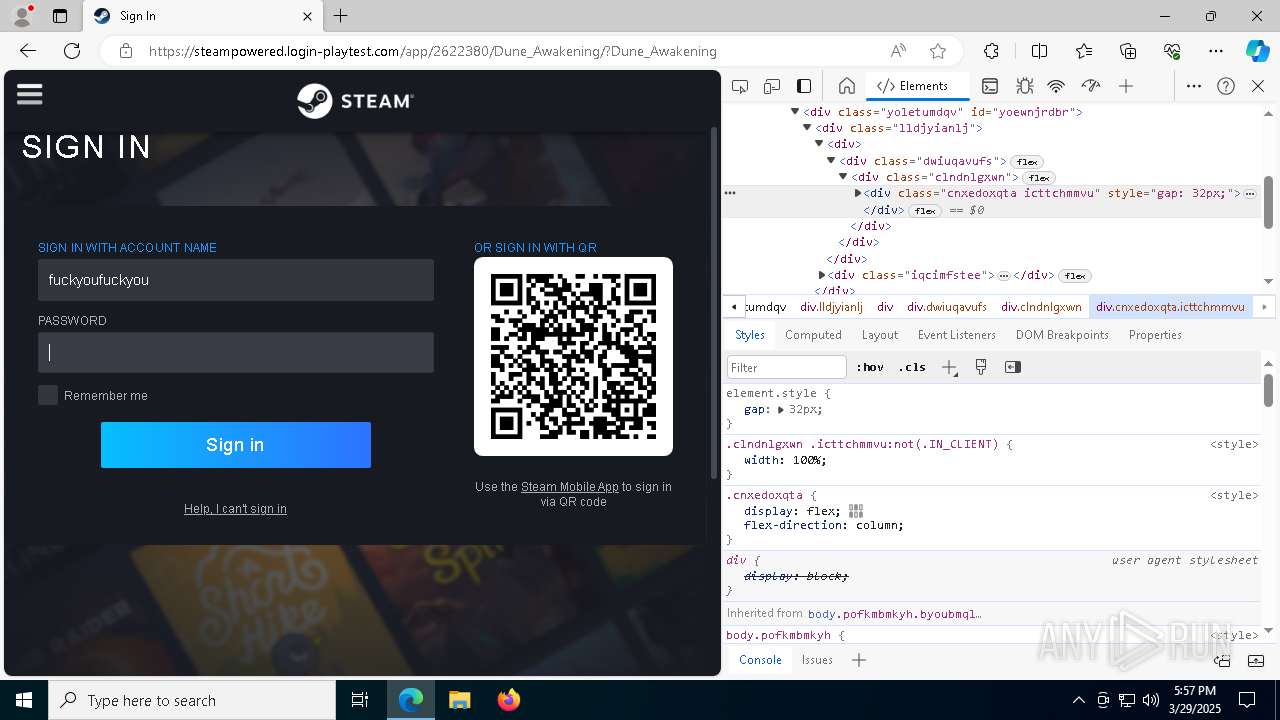Open the Console panel icon in DevTools
This screenshot has height=720, width=1280.
(990, 86)
